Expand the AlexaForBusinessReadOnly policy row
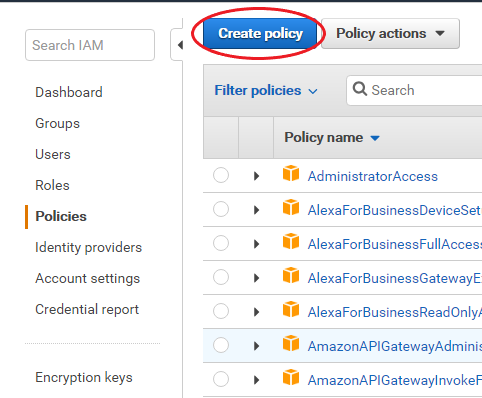This screenshot has width=482, height=398. (256, 312)
